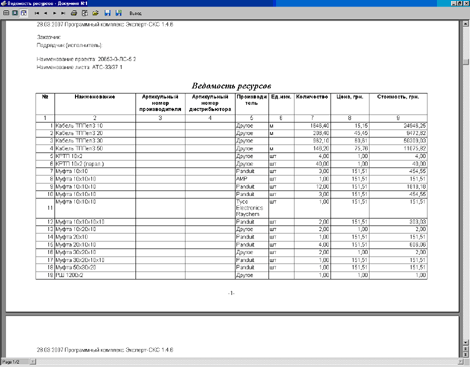Click the horizontal scrollbar left arrow
The height and width of the screenshot is (367, 470).
33,362
